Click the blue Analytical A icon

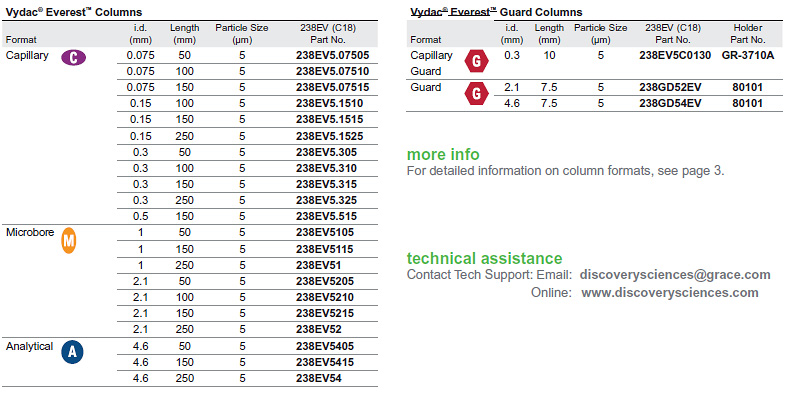click(72, 352)
